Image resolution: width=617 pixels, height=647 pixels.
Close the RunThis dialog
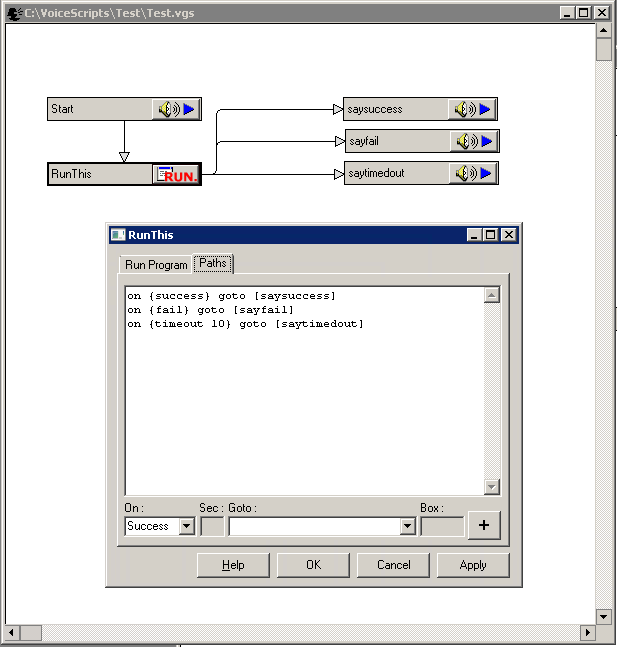click(x=508, y=235)
